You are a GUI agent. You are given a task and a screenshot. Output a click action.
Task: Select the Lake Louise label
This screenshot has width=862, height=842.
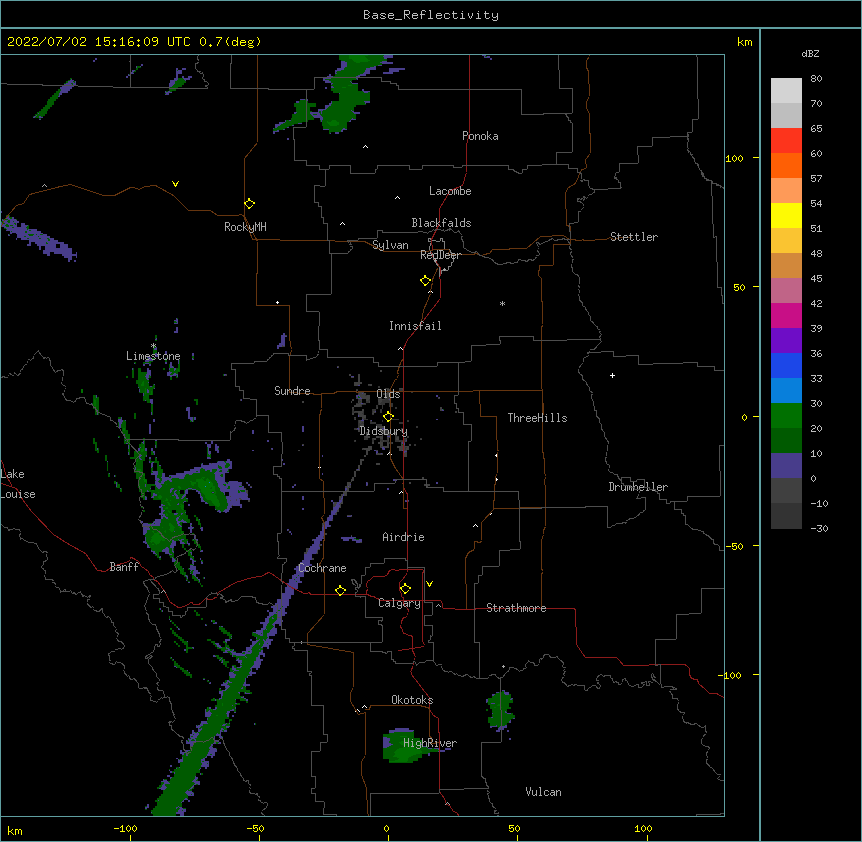coord(18,484)
